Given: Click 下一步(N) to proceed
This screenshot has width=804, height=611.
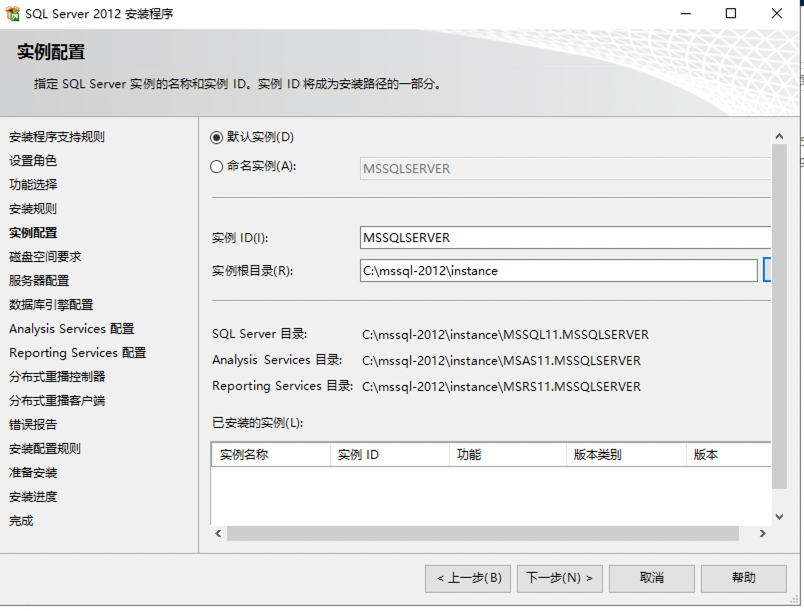Looking at the screenshot, I should click(560, 578).
